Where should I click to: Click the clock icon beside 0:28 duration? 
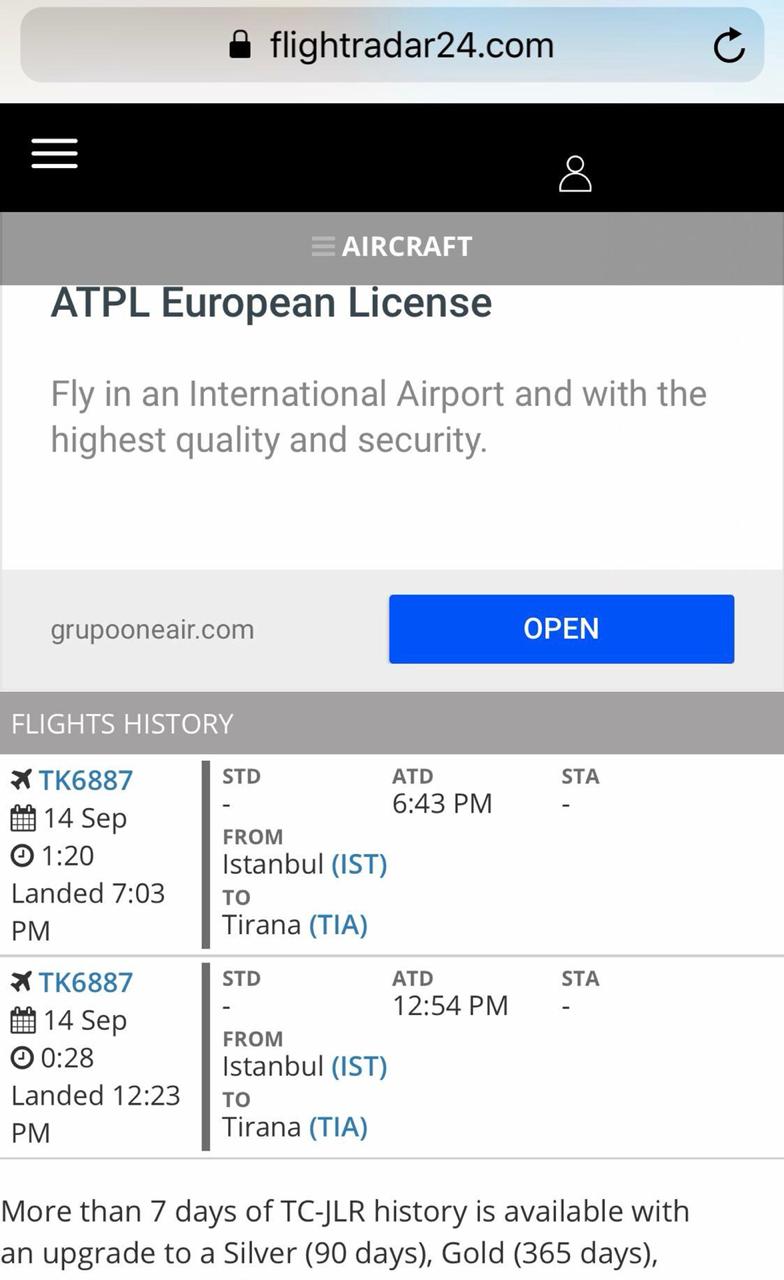[22, 1058]
